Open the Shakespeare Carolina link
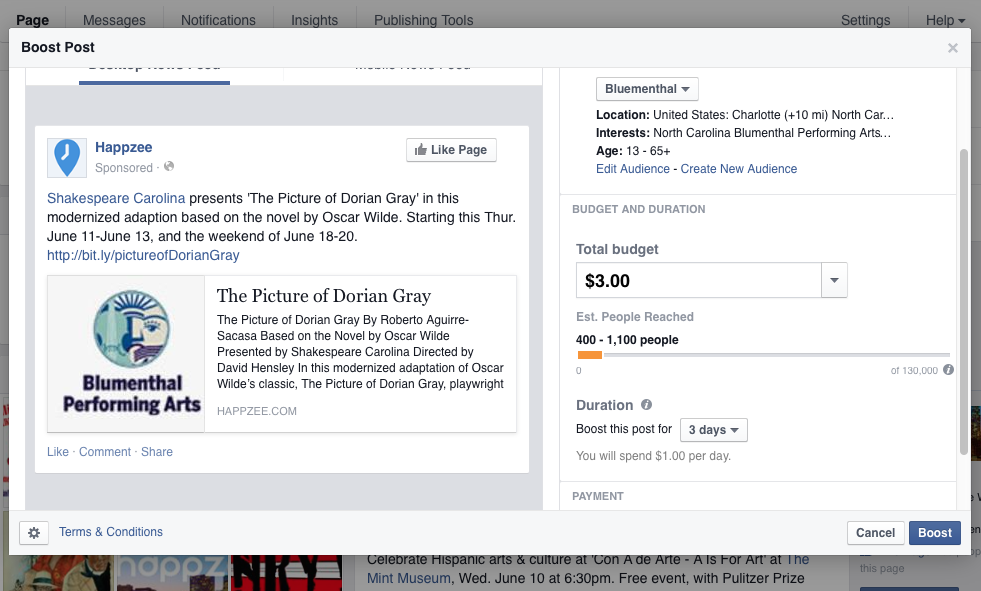981x591 pixels. (116, 198)
